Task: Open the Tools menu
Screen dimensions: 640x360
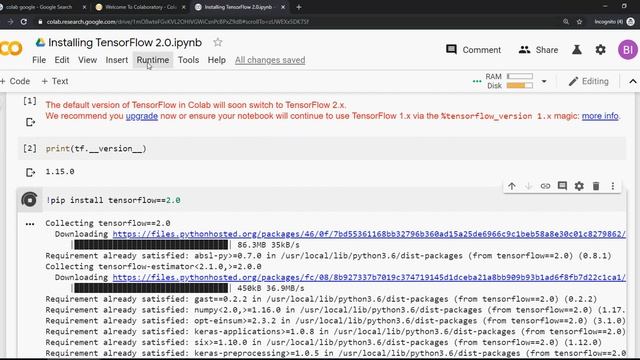Action: click(188, 60)
